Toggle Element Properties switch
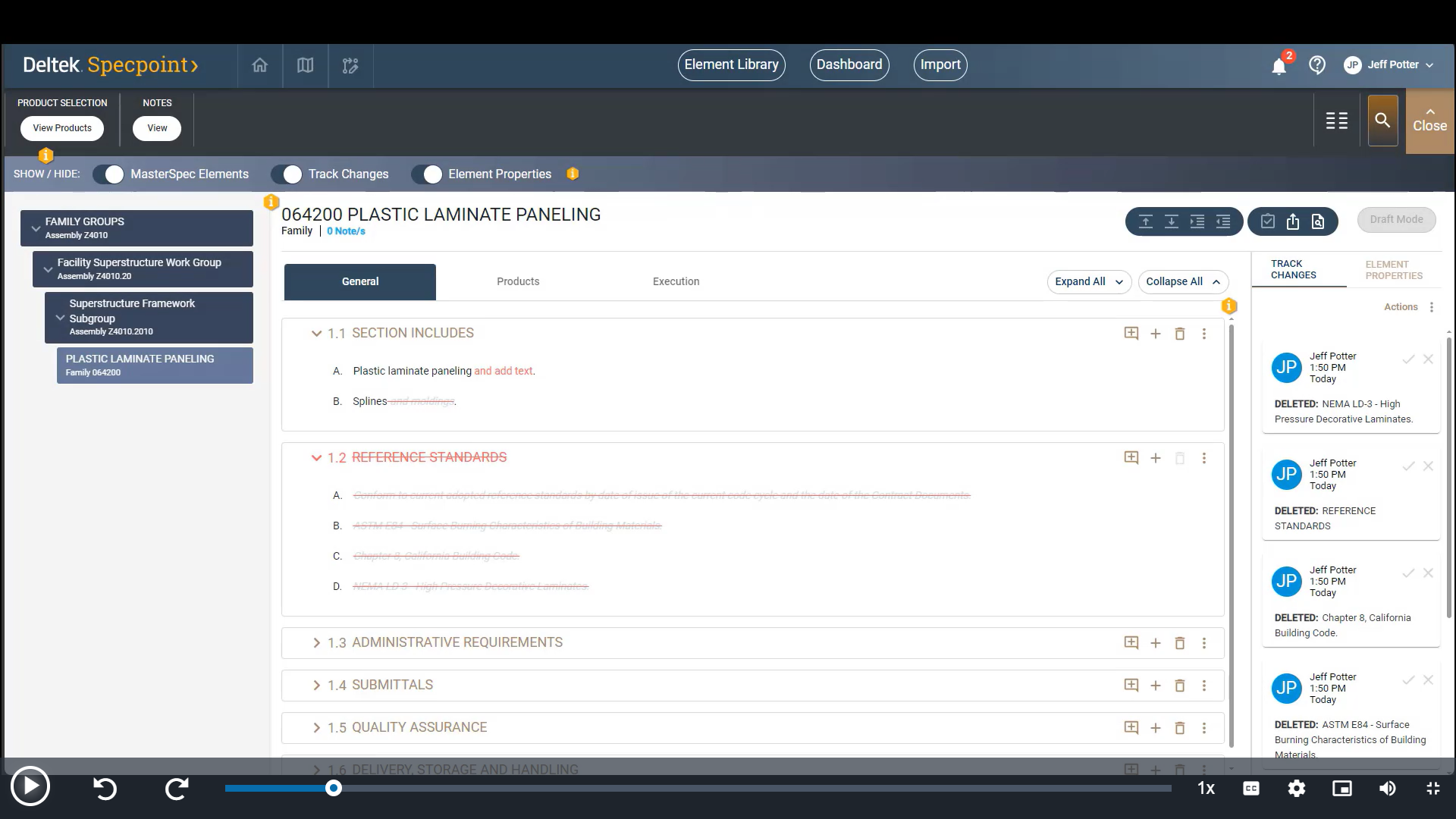 coord(427,174)
